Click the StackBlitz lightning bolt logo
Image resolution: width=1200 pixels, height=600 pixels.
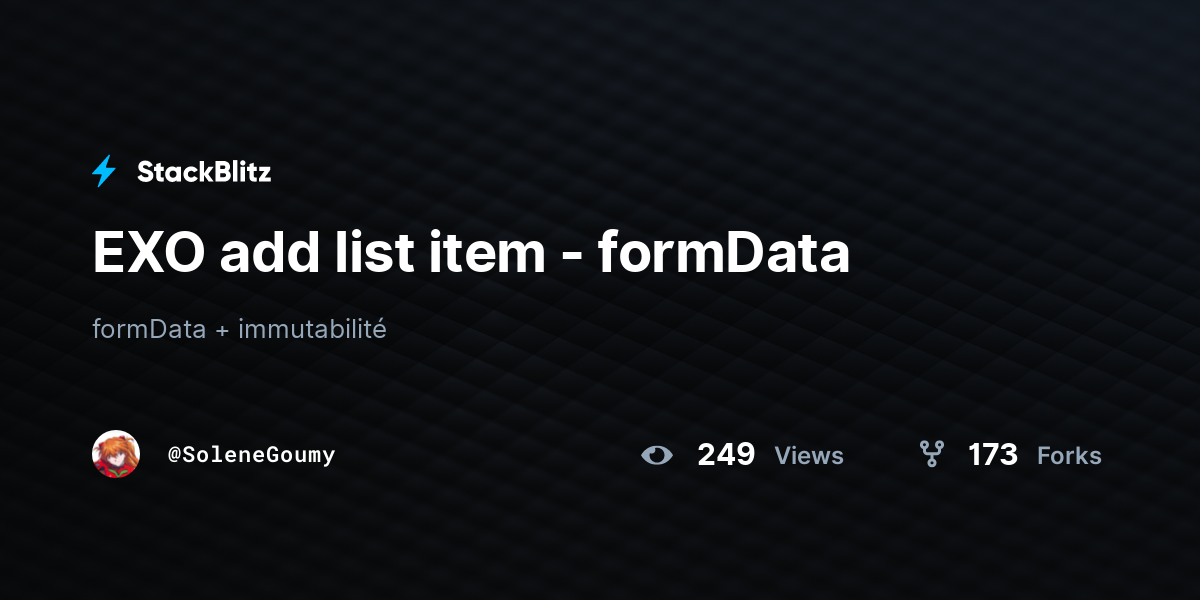click(x=104, y=172)
